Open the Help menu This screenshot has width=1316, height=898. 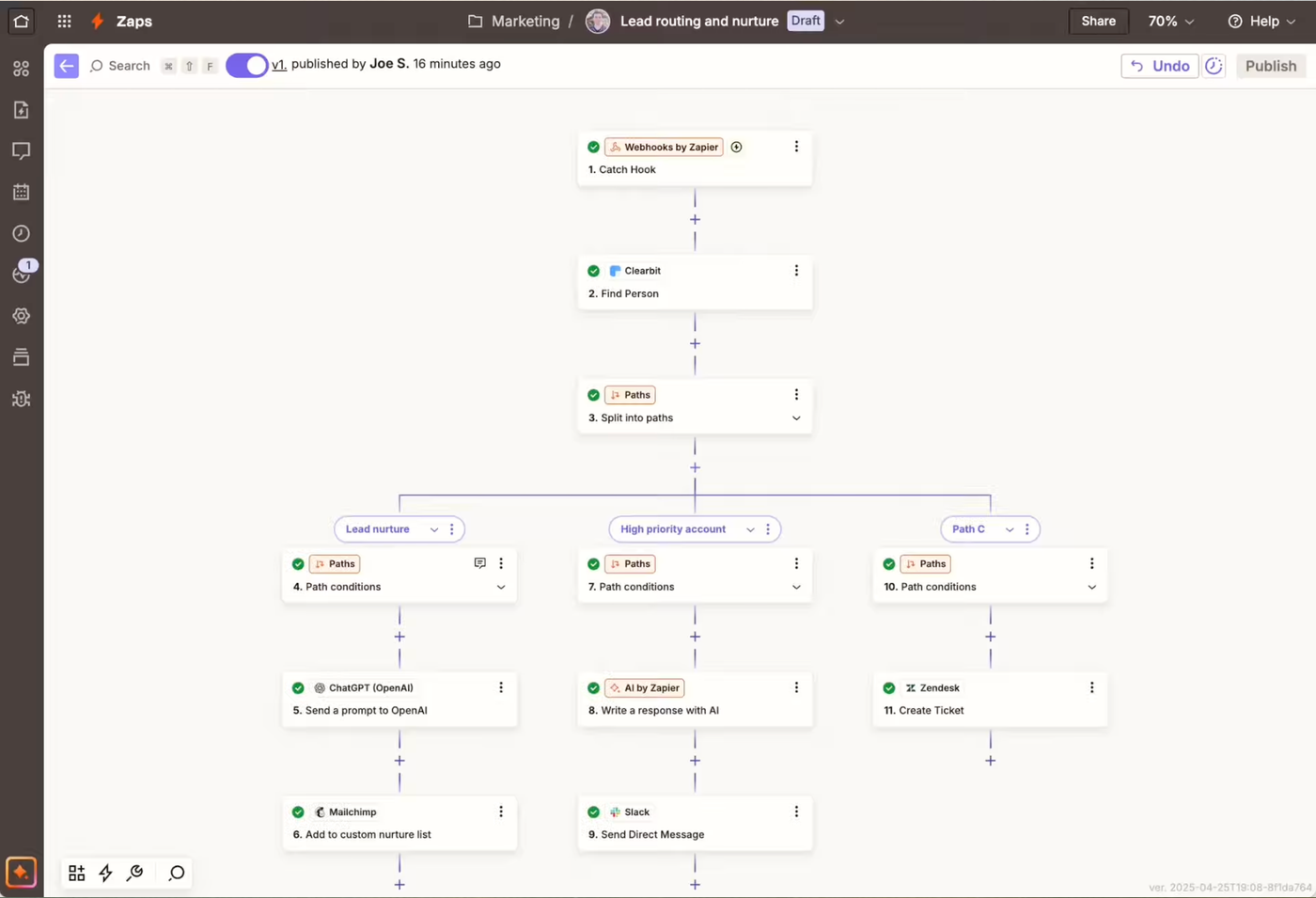click(x=1261, y=21)
